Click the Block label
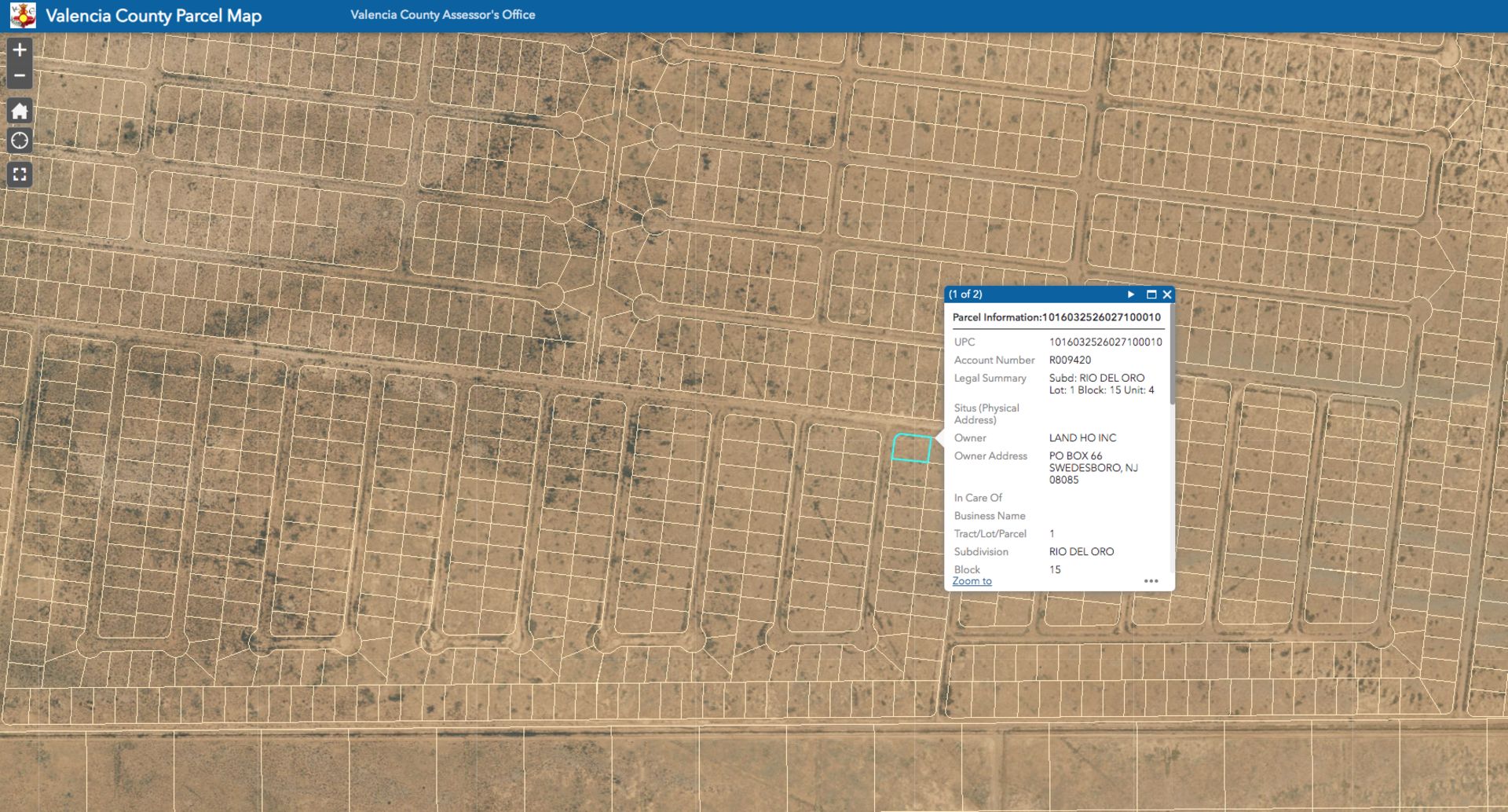This screenshot has height=812, width=1508. click(x=967, y=570)
